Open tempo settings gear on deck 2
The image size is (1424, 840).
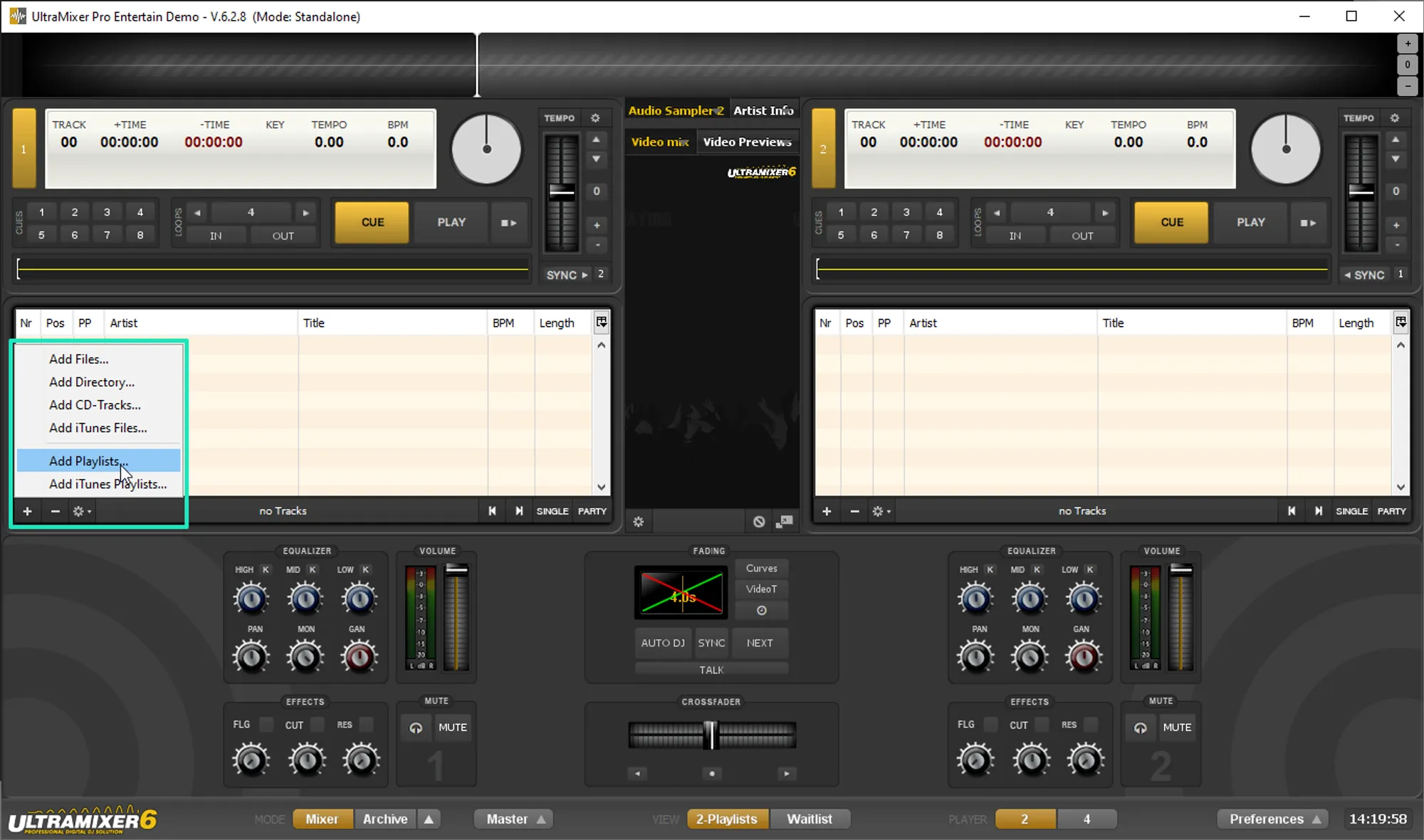coord(1395,118)
